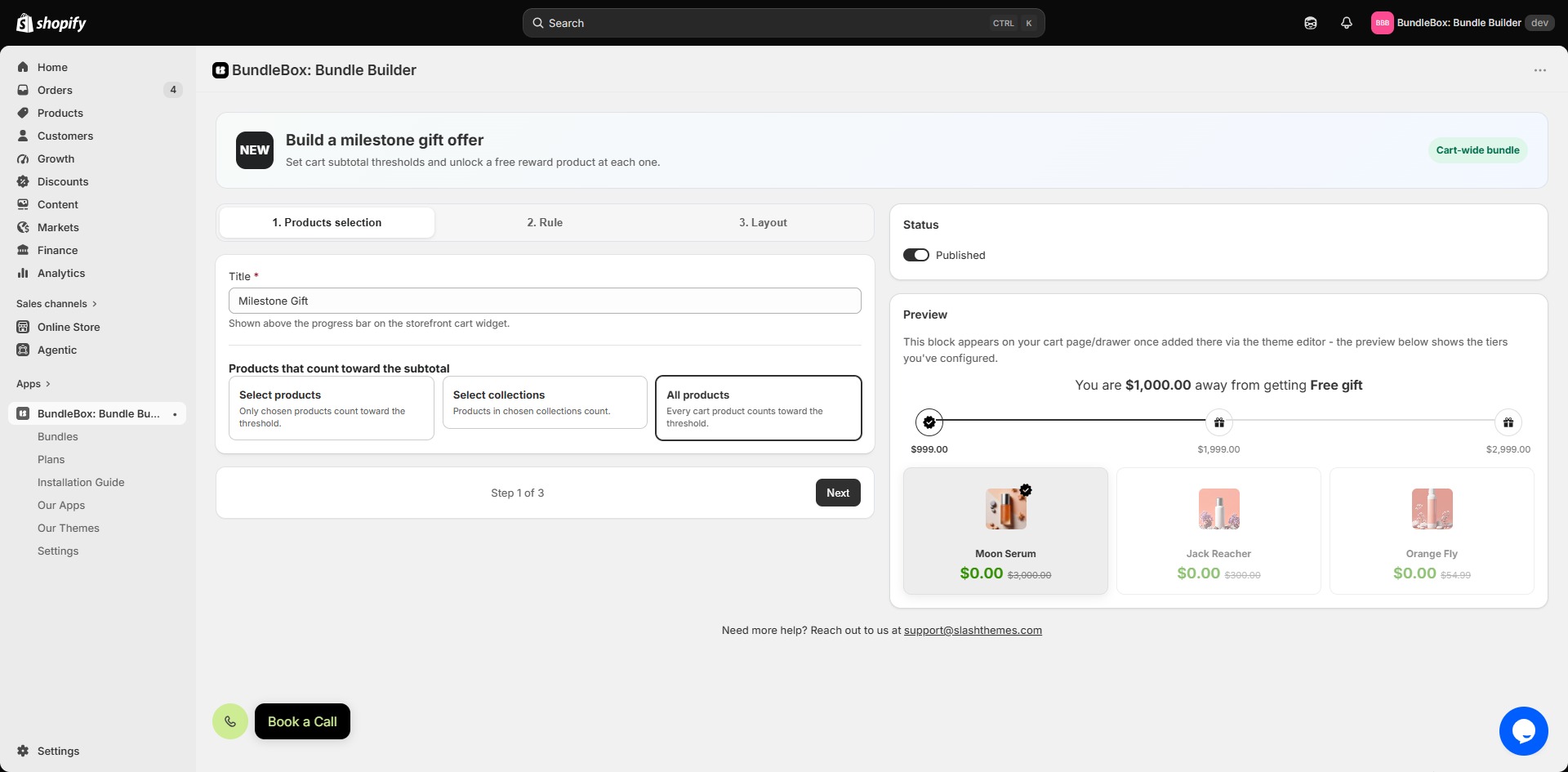Click the Products tag icon
1568x772 pixels.
[x=23, y=113]
